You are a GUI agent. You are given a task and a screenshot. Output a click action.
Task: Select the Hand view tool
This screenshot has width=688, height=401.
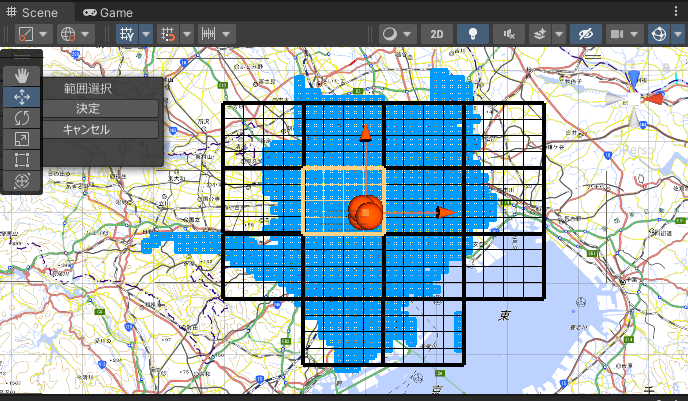click(x=22, y=75)
